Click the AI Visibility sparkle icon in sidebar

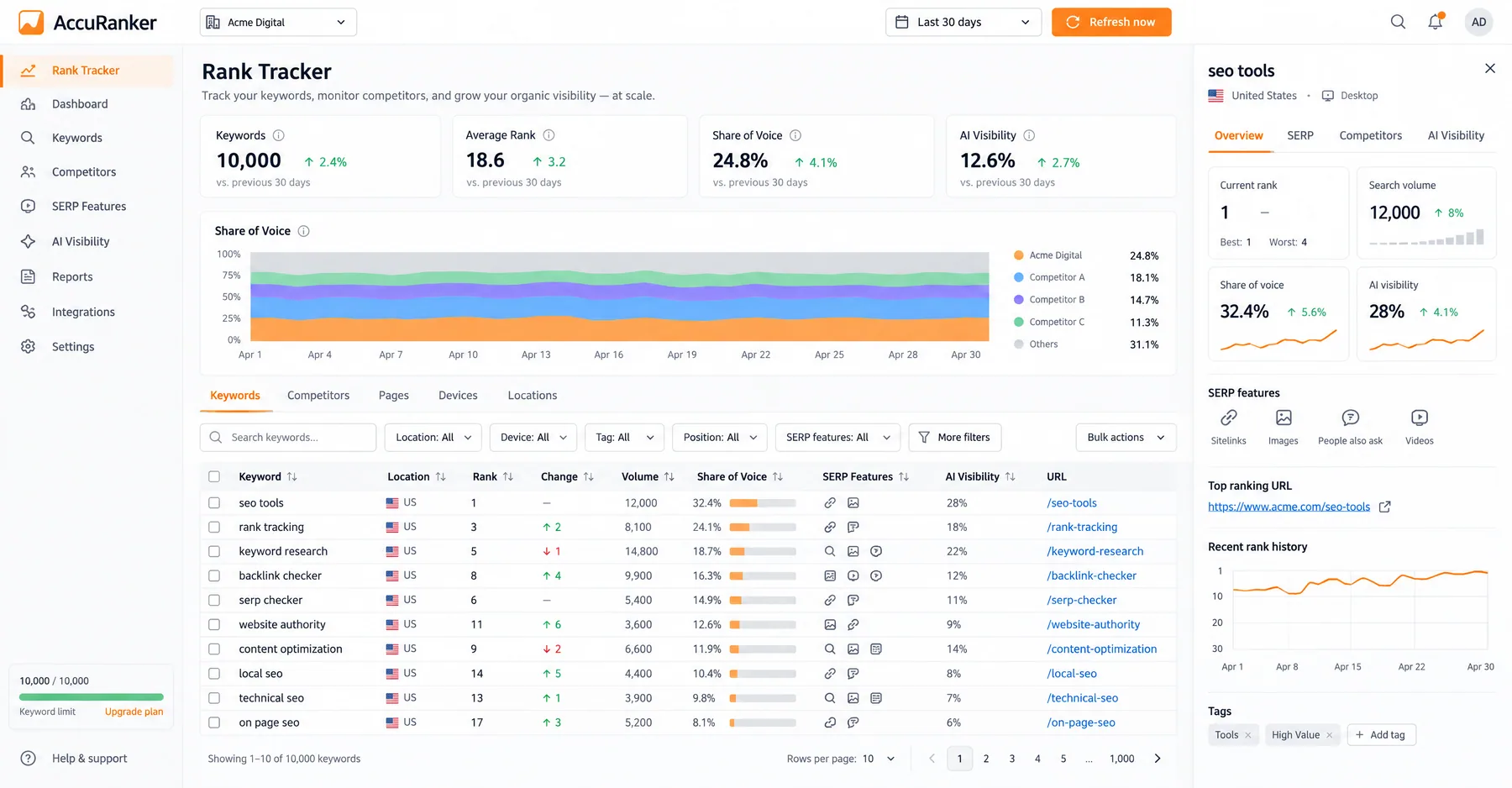28,242
